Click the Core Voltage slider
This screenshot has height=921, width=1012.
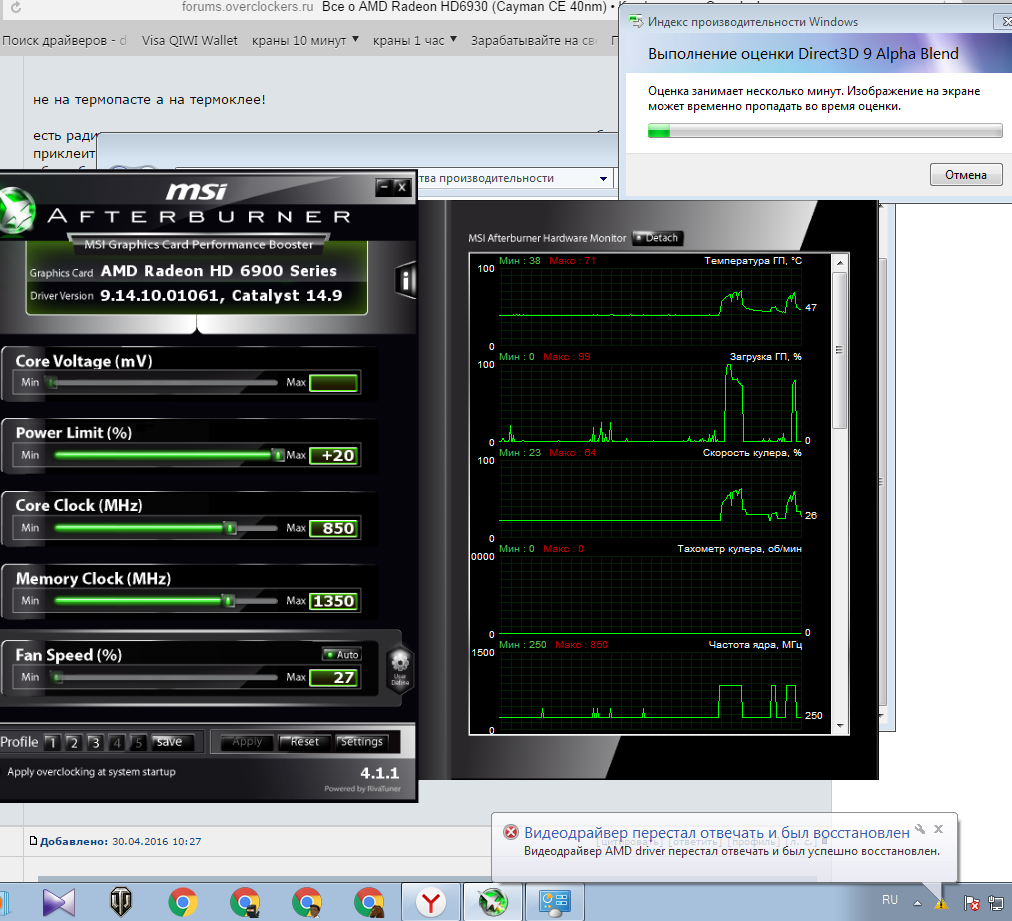(165, 383)
